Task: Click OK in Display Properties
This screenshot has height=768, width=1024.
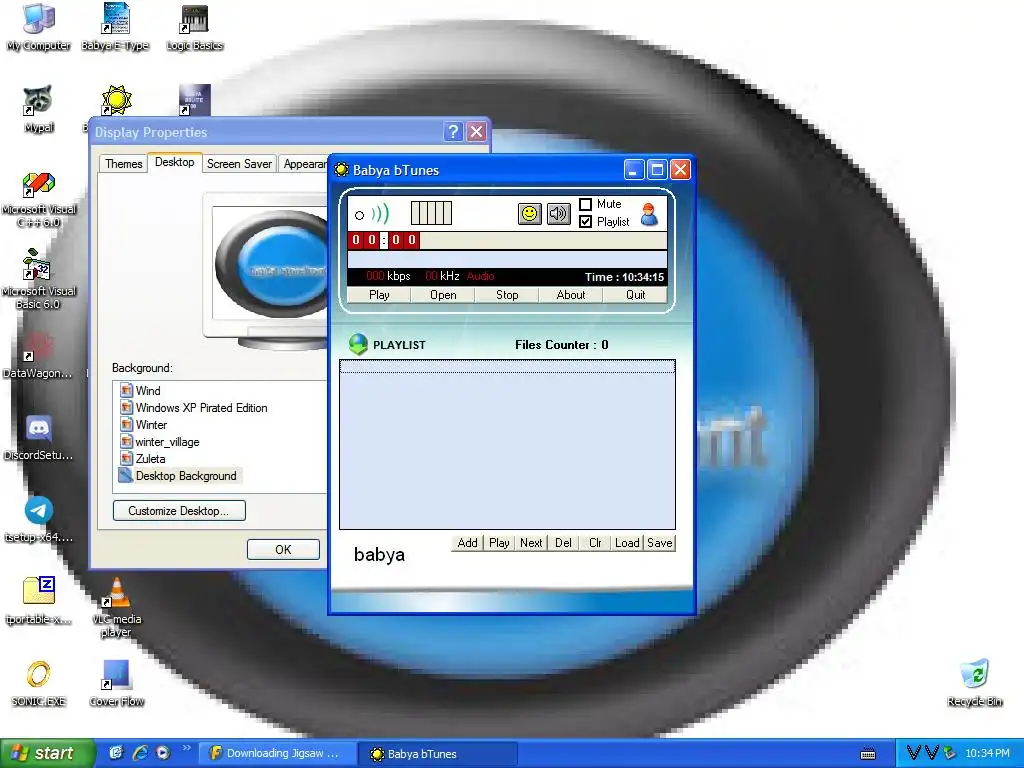Action: pyautogui.click(x=283, y=549)
